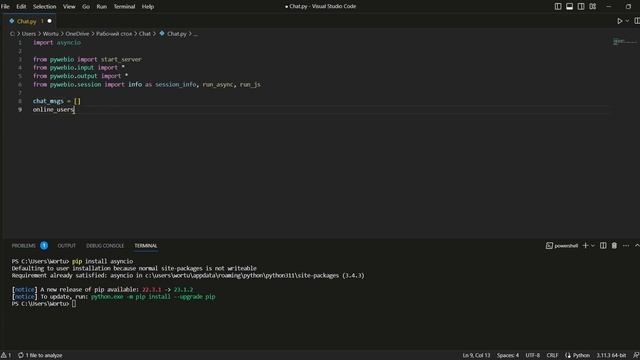Screen dimensions: 640x360
Task: Click start_server import on line 3
Action: pyautogui.click(x=121, y=59)
